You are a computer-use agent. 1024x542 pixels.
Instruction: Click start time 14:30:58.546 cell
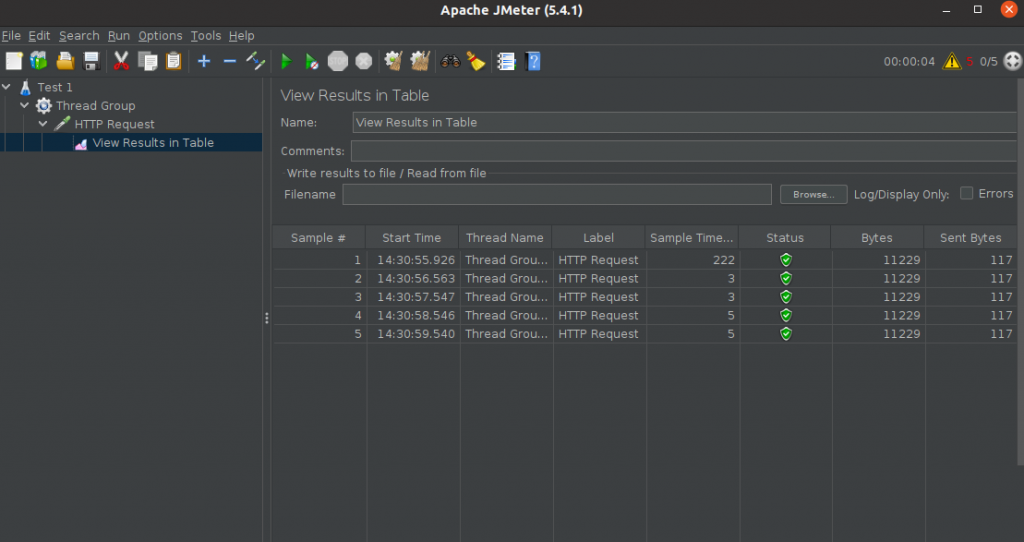[413, 315]
